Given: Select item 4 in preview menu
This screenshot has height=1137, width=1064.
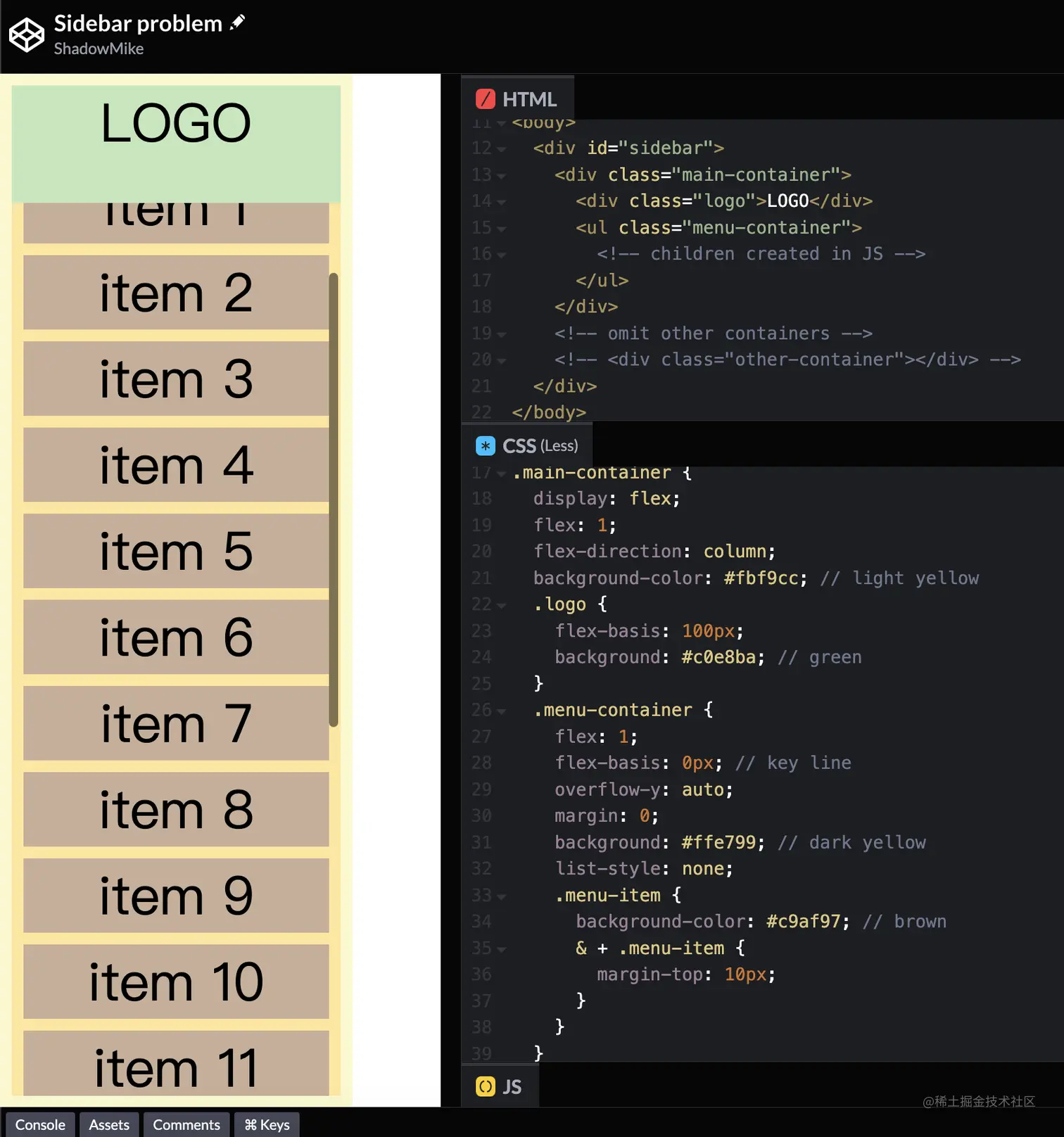Looking at the screenshot, I should 176,464.
